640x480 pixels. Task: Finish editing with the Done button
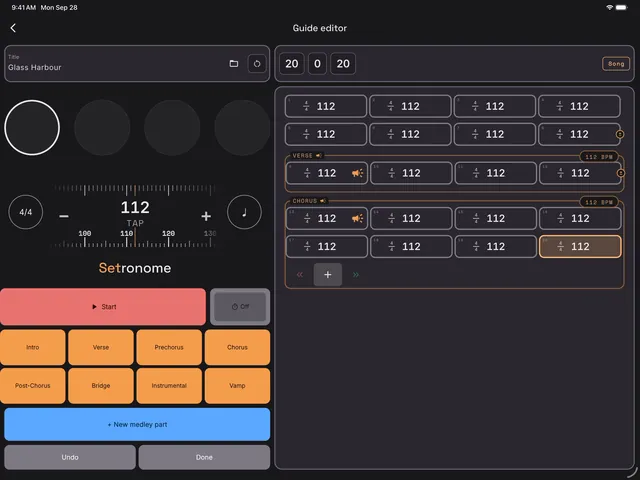click(x=204, y=457)
